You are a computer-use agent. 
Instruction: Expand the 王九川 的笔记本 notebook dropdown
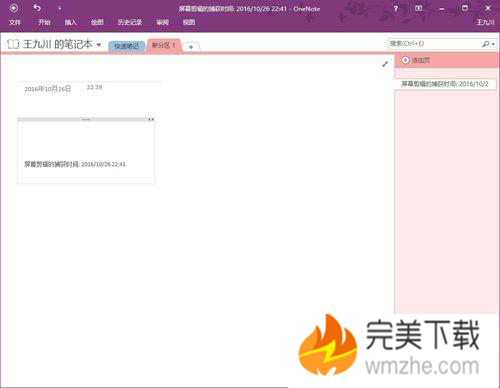point(99,44)
